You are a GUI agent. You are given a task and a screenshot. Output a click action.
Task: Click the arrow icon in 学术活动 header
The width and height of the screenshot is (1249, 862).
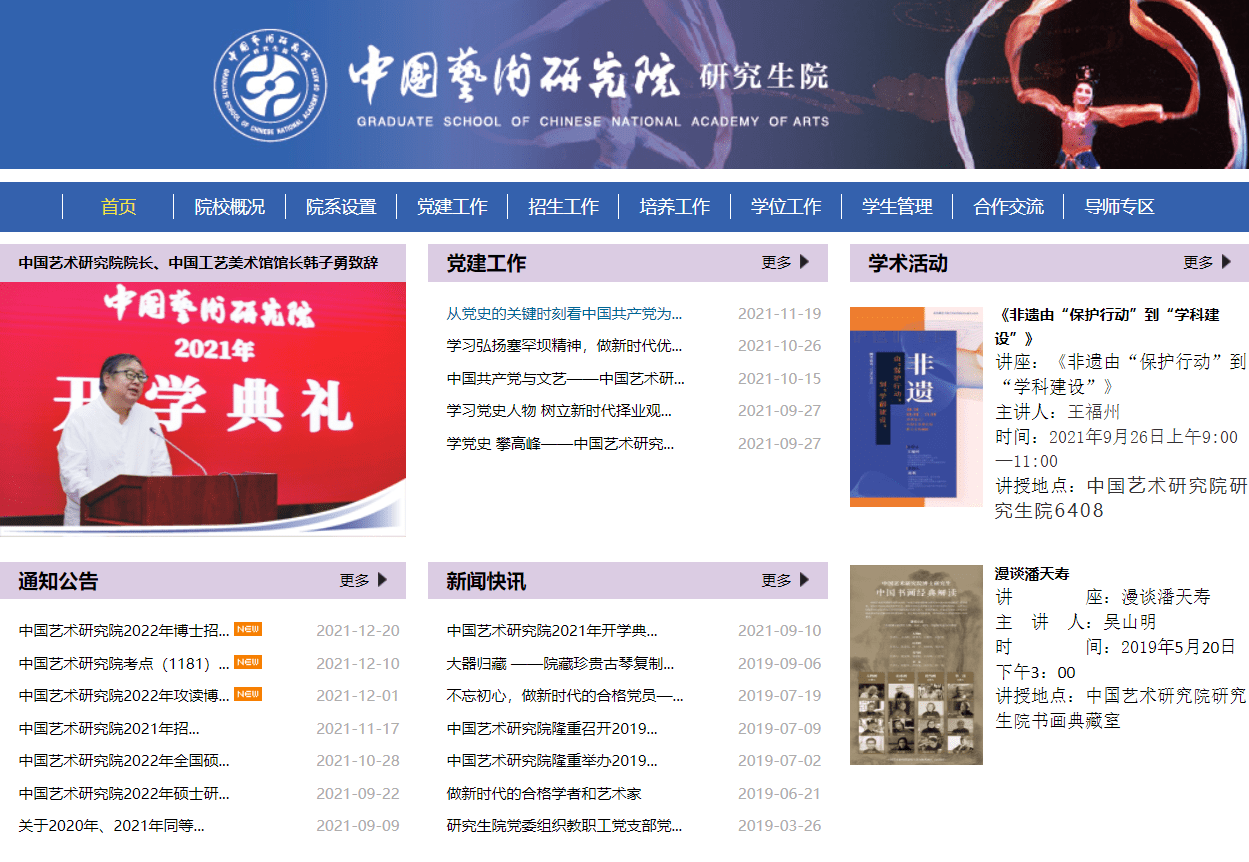pyautogui.click(x=1227, y=262)
